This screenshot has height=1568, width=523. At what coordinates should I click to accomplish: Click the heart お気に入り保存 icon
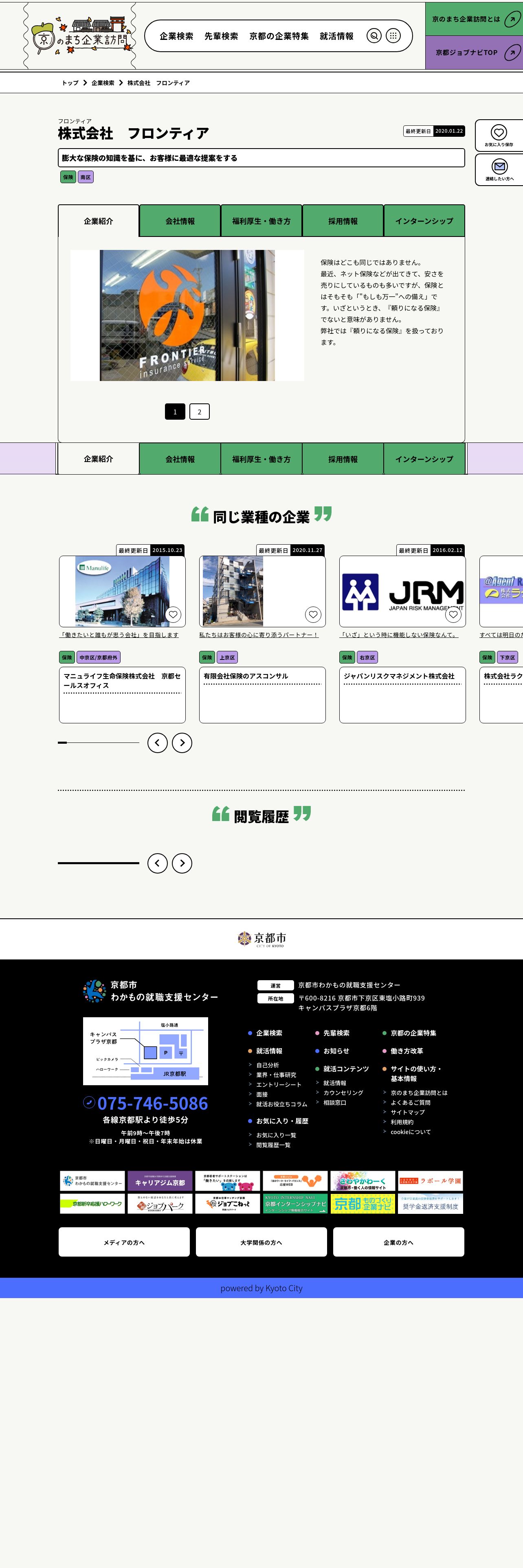(499, 133)
